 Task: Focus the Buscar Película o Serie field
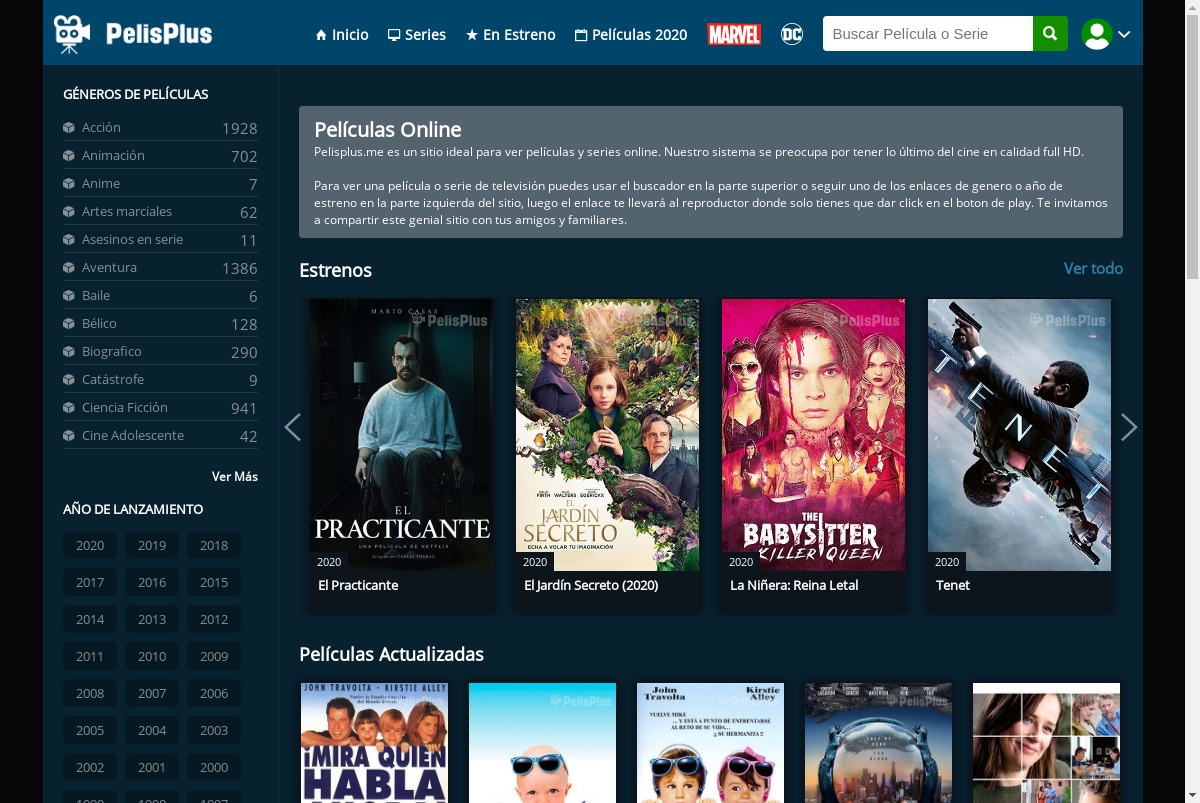[x=928, y=34]
